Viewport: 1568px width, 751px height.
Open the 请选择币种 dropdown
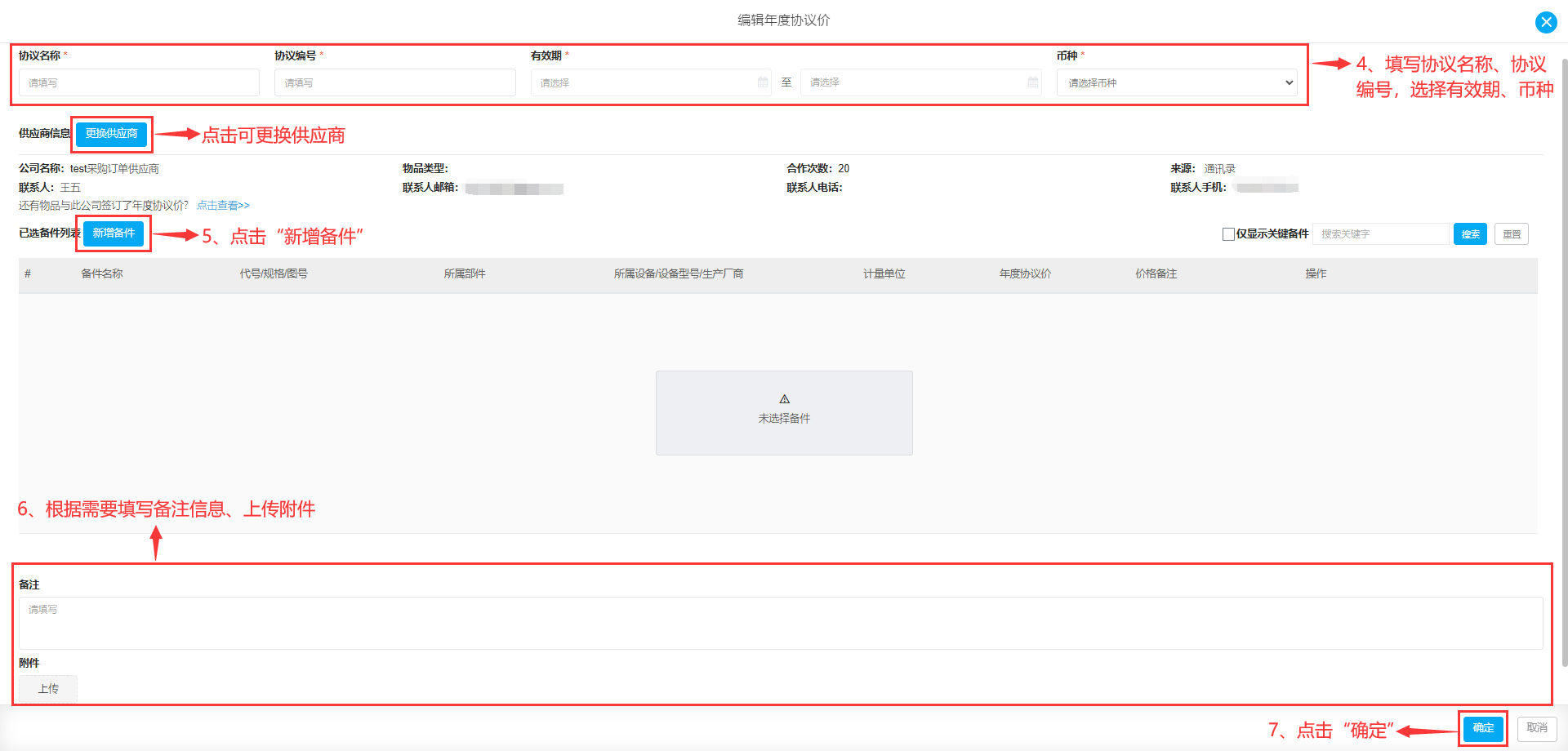[x=1177, y=82]
